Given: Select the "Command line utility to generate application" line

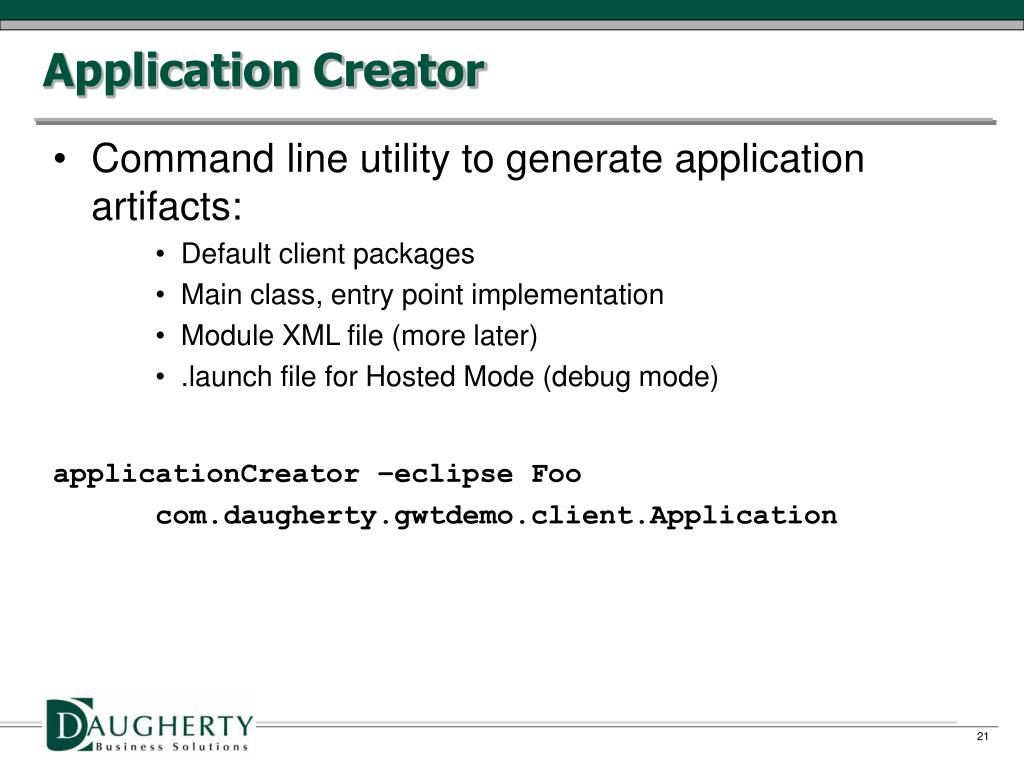Looking at the screenshot, I should (x=477, y=159).
